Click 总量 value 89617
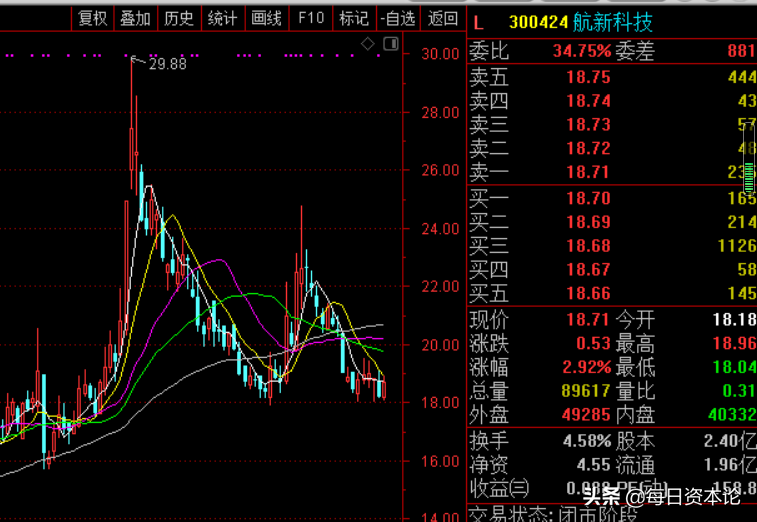 pos(586,391)
